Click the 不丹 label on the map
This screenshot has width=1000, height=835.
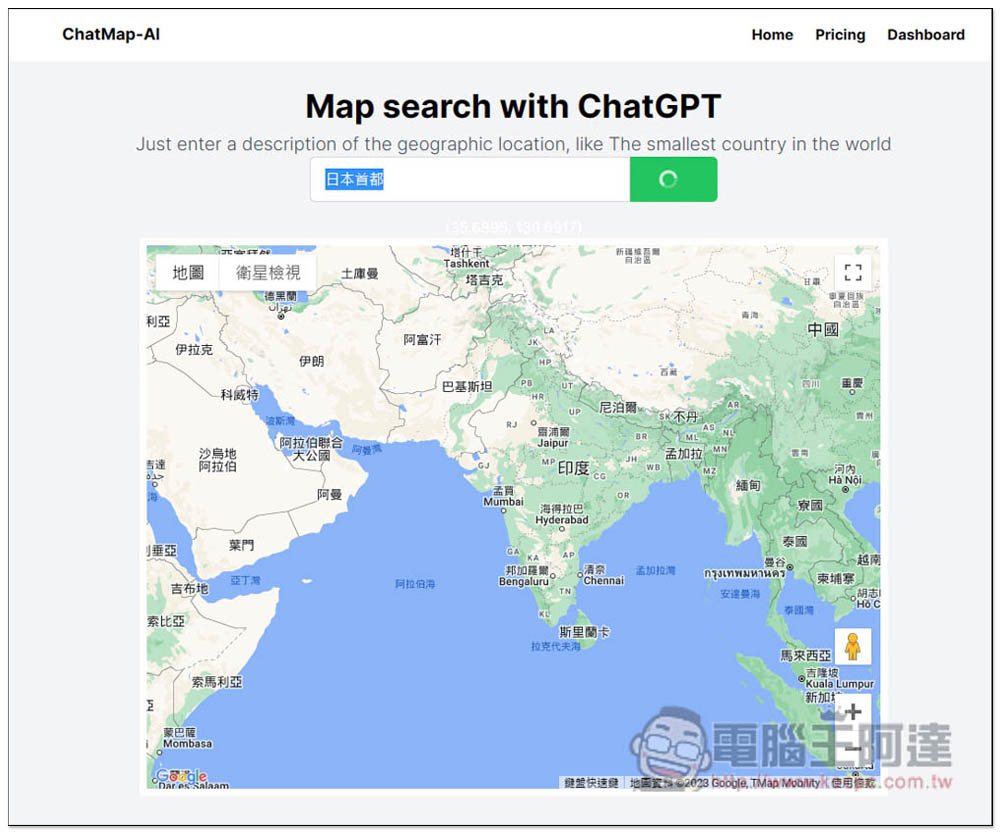(x=686, y=417)
